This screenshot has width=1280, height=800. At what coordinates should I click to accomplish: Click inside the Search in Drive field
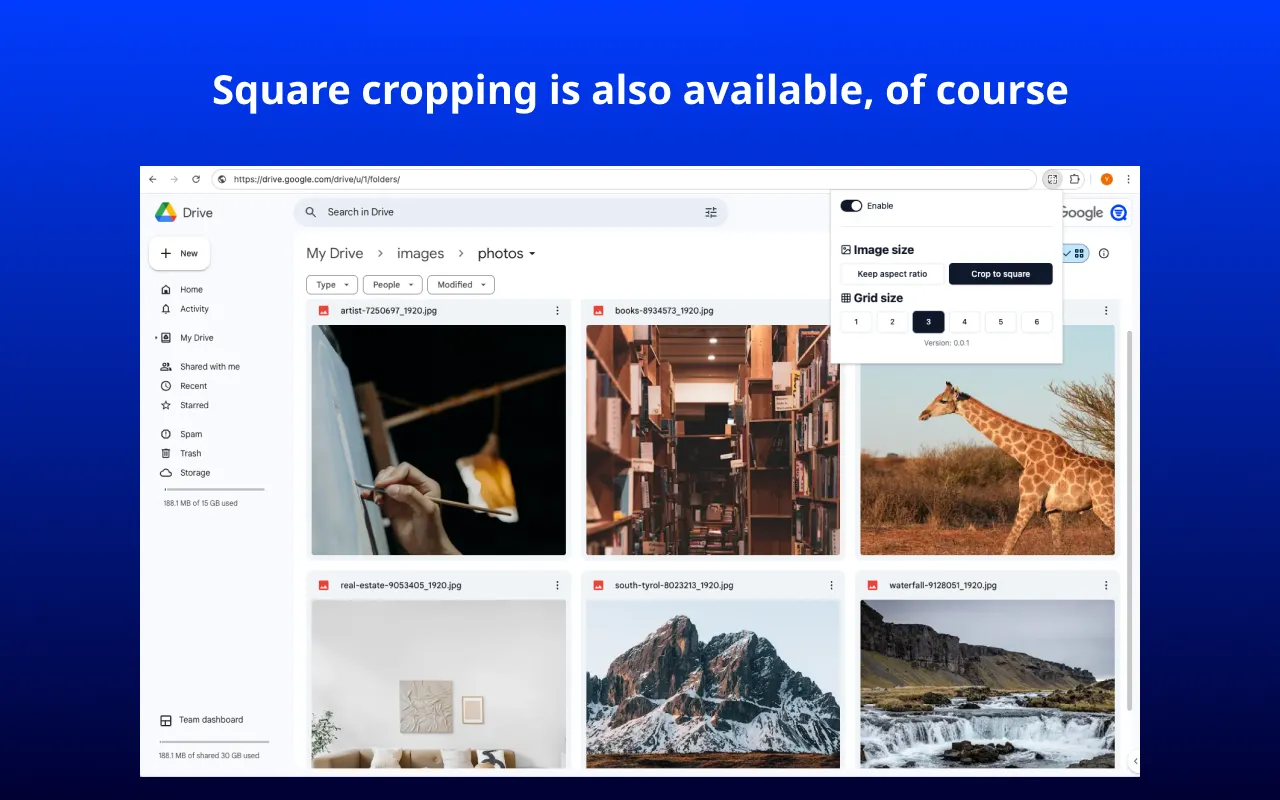450,212
